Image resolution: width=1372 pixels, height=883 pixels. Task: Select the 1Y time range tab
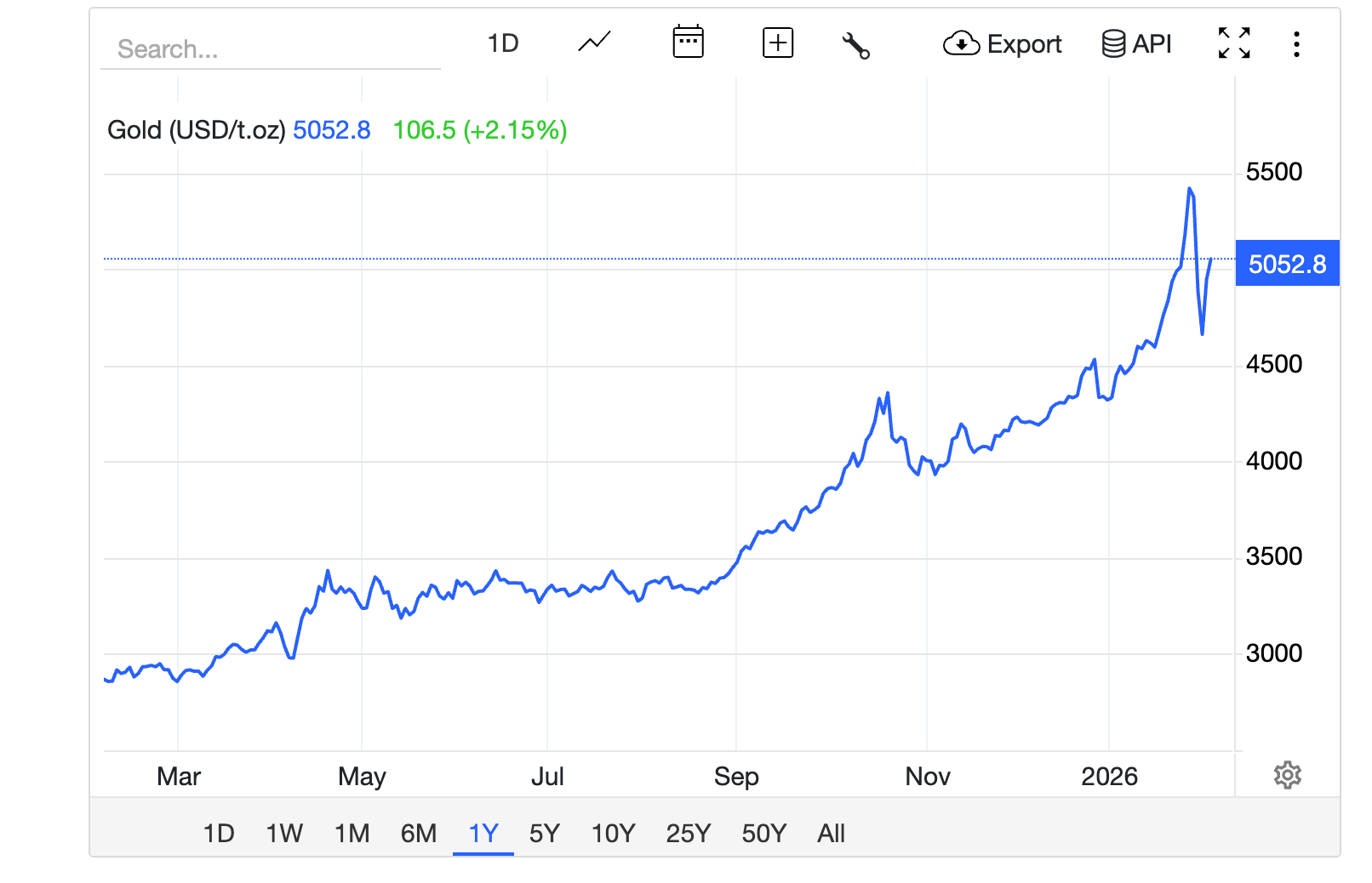click(x=483, y=833)
